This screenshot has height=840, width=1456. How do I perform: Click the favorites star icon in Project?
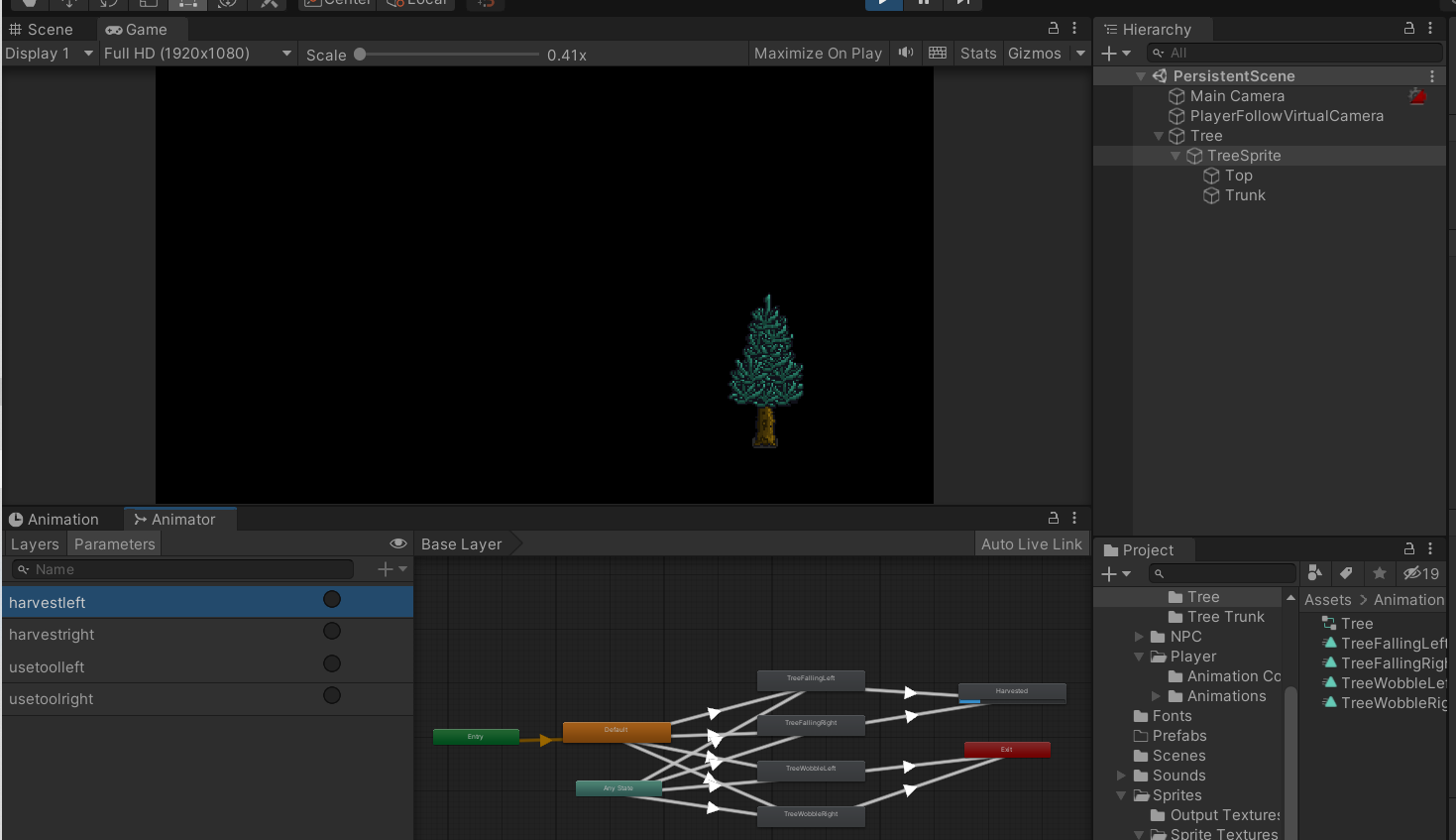click(x=1379, y=573)
